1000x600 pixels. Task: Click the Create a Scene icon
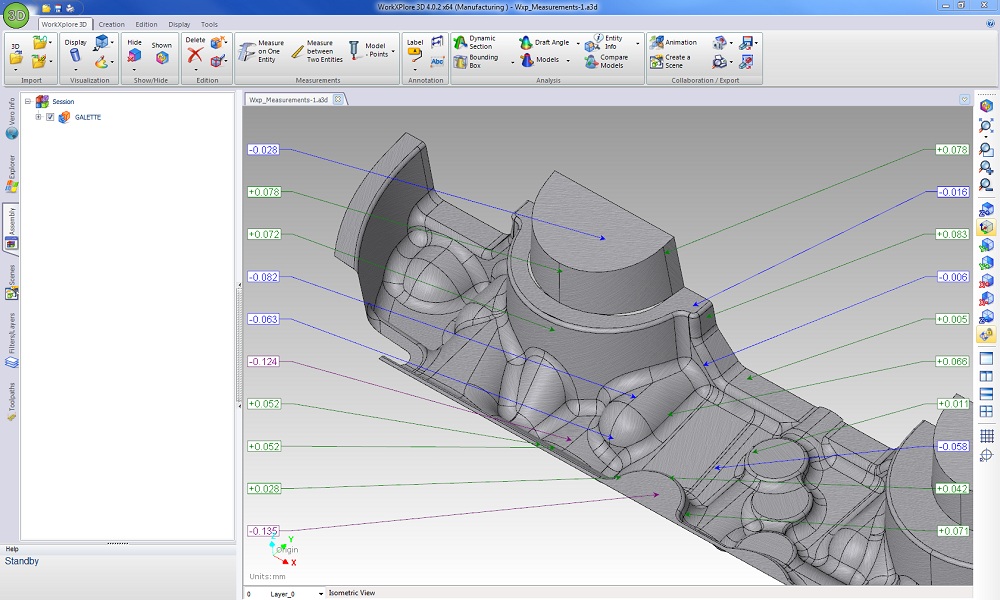point(656,61)
